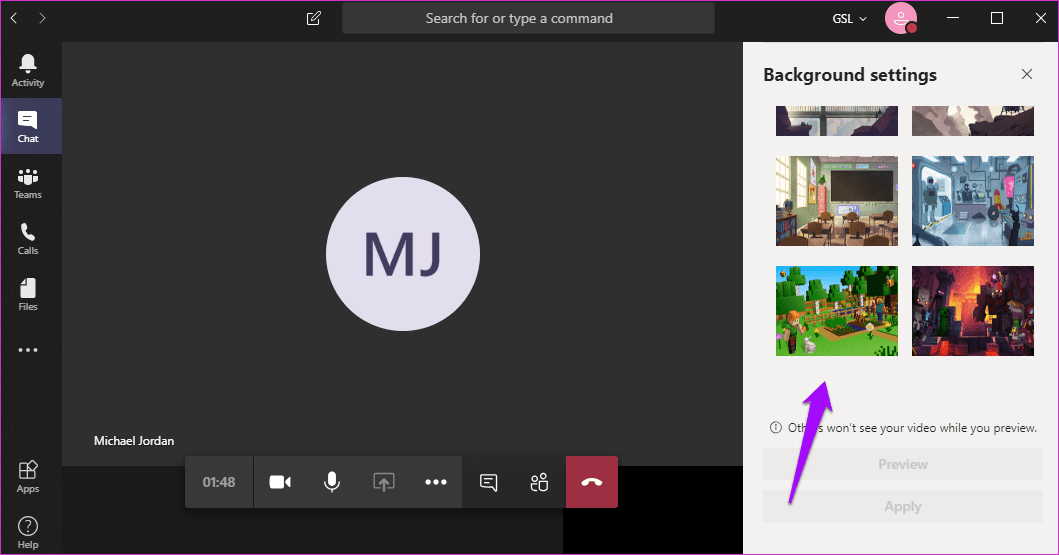The height and width of the screenshot is (555, 1059).
Task: Mute the microphone in call toolbar
Action: [x=332, y=482]
